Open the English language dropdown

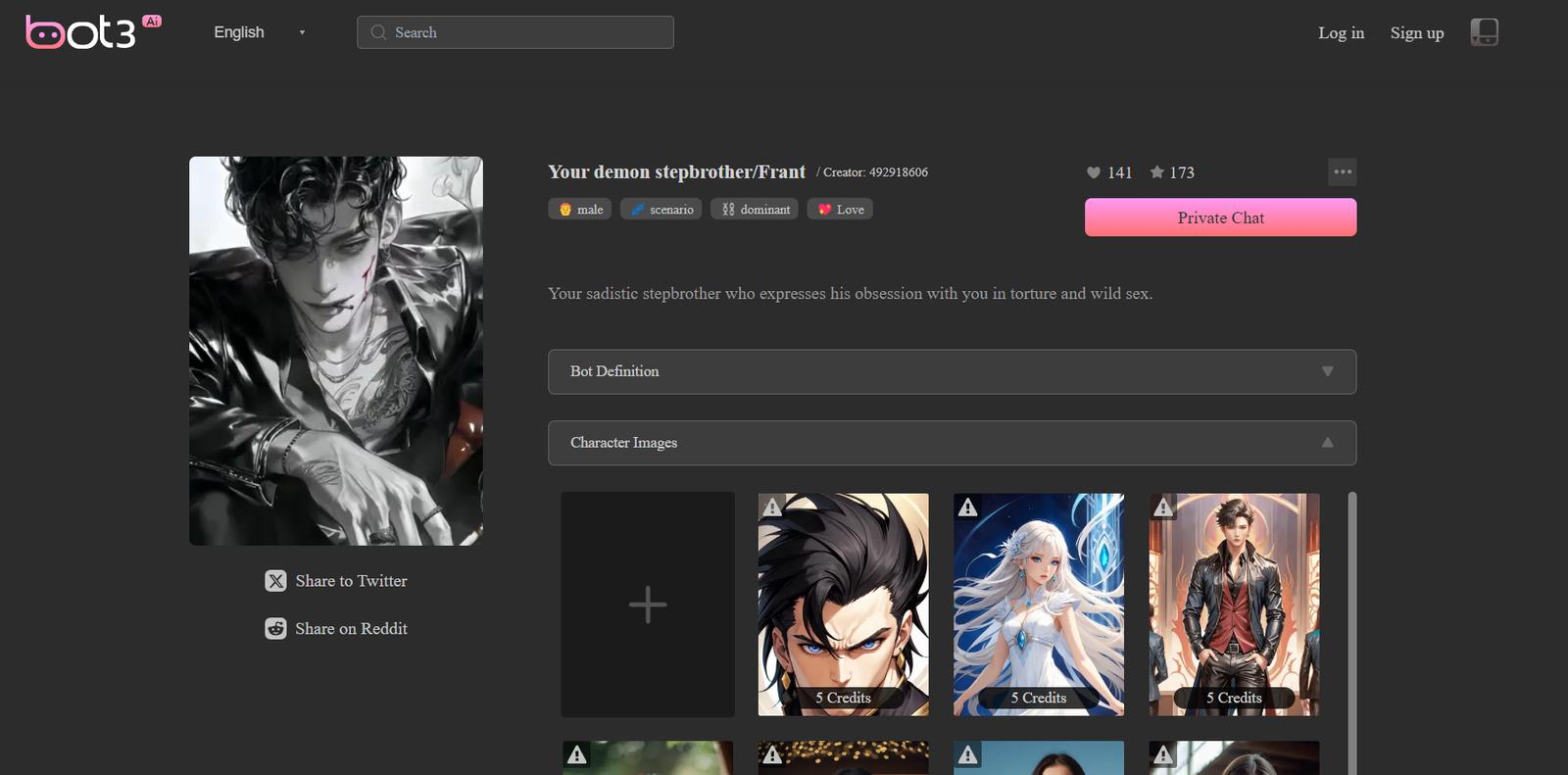click(x=260, y=32)
